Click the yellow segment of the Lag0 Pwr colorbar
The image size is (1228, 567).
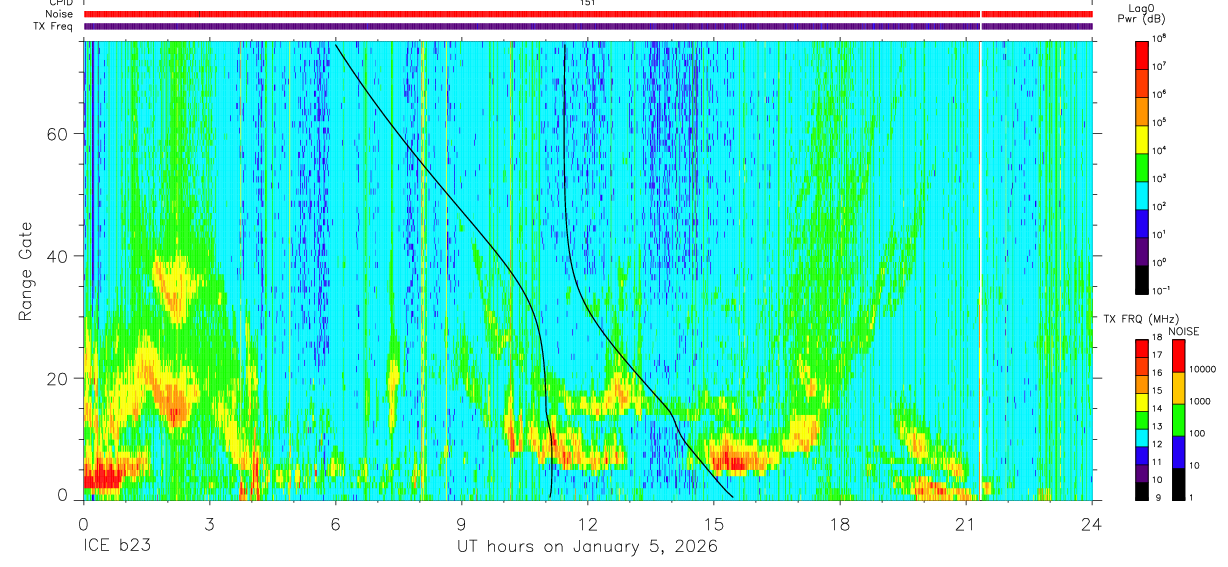[x=1142, y=140]
